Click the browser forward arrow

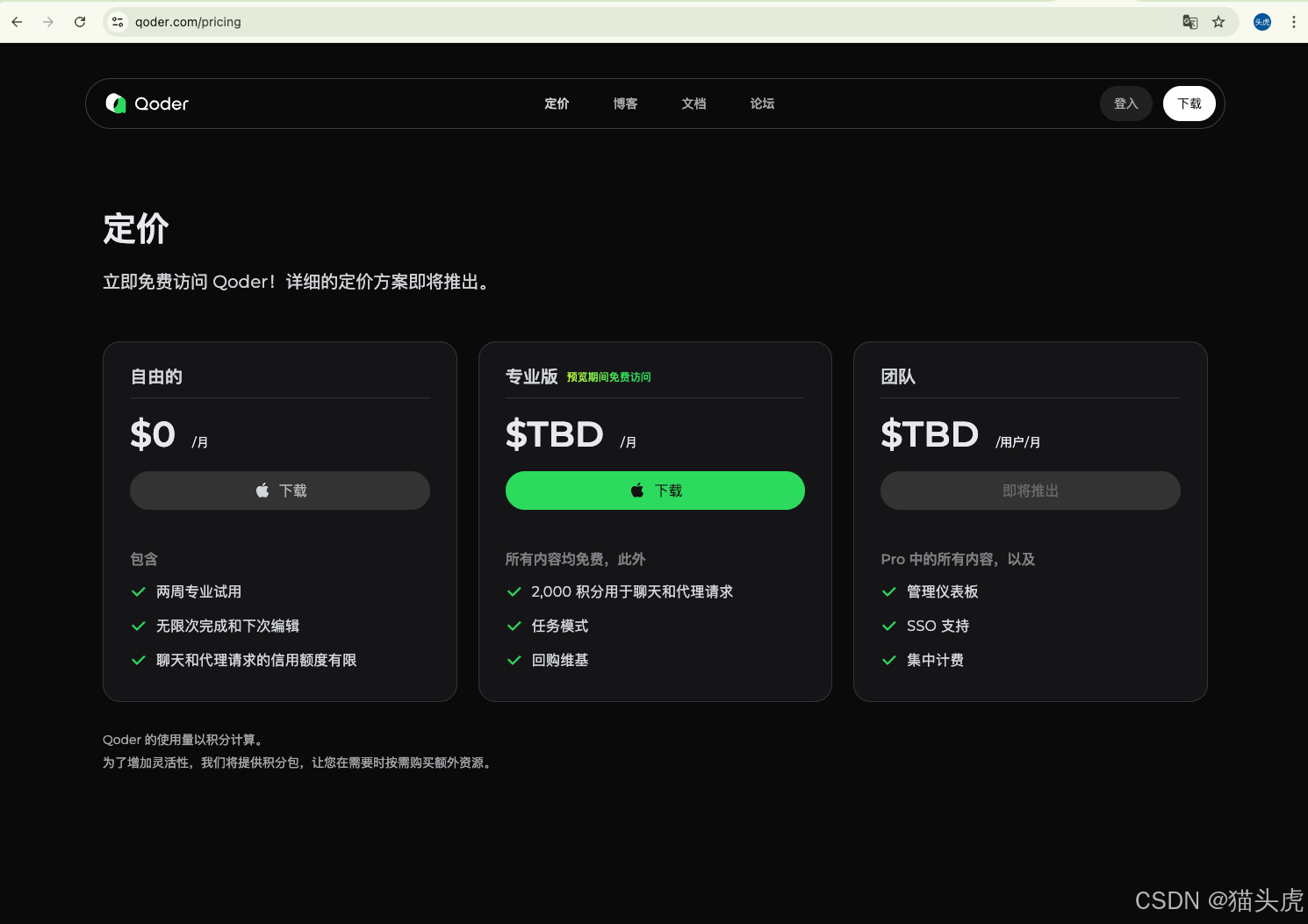48,22
